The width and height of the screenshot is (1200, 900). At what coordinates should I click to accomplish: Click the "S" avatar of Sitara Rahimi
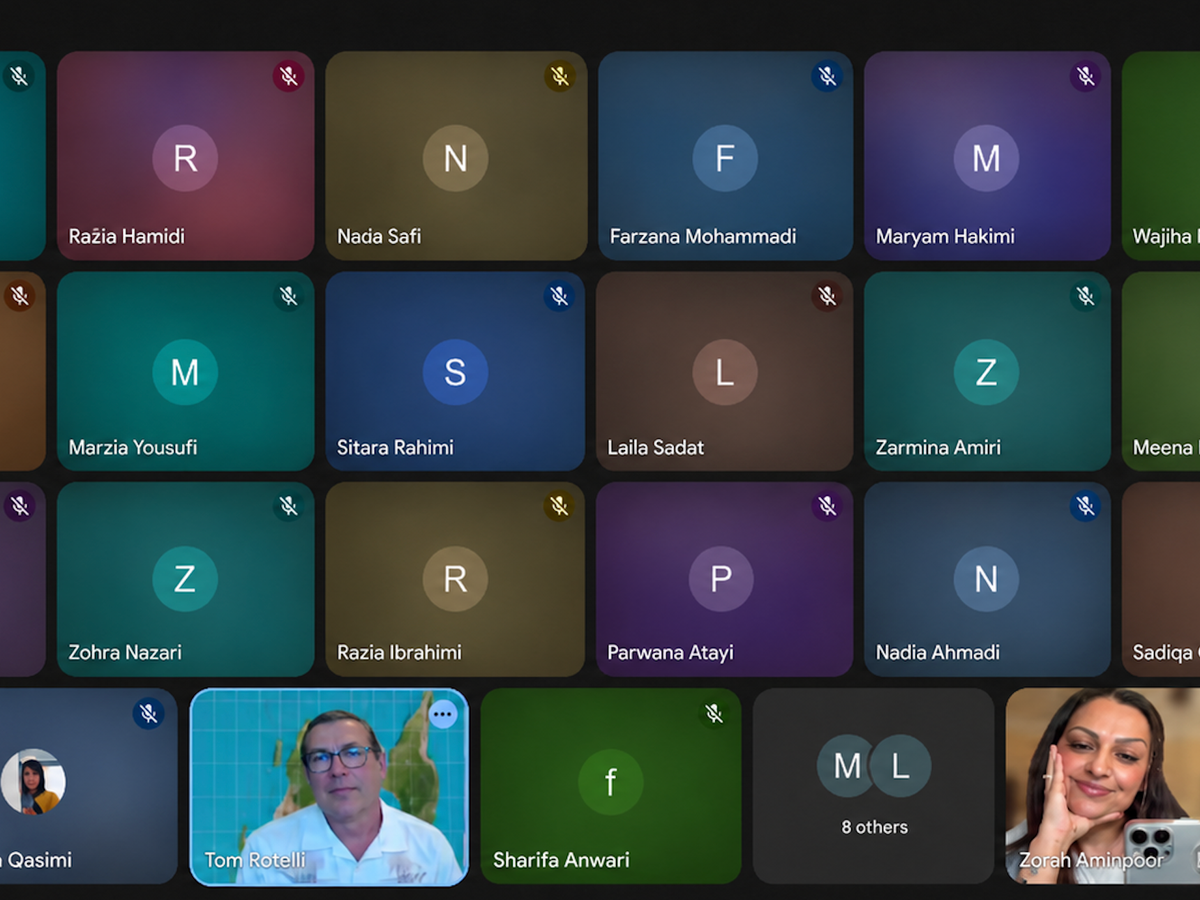point(455,372)
